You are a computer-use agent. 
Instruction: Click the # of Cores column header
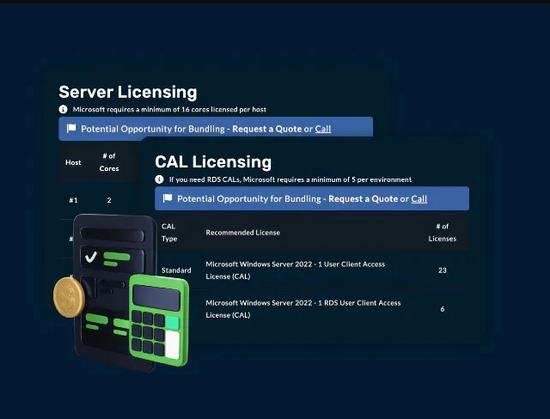(x=109, y=162)
